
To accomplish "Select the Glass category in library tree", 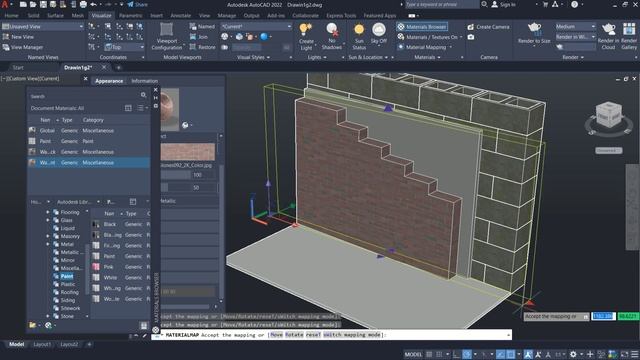I will [67, 220].
